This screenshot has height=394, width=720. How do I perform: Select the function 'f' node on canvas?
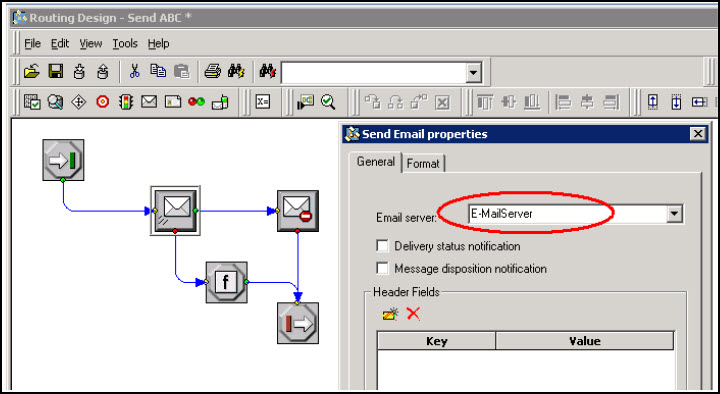[226, 282]
